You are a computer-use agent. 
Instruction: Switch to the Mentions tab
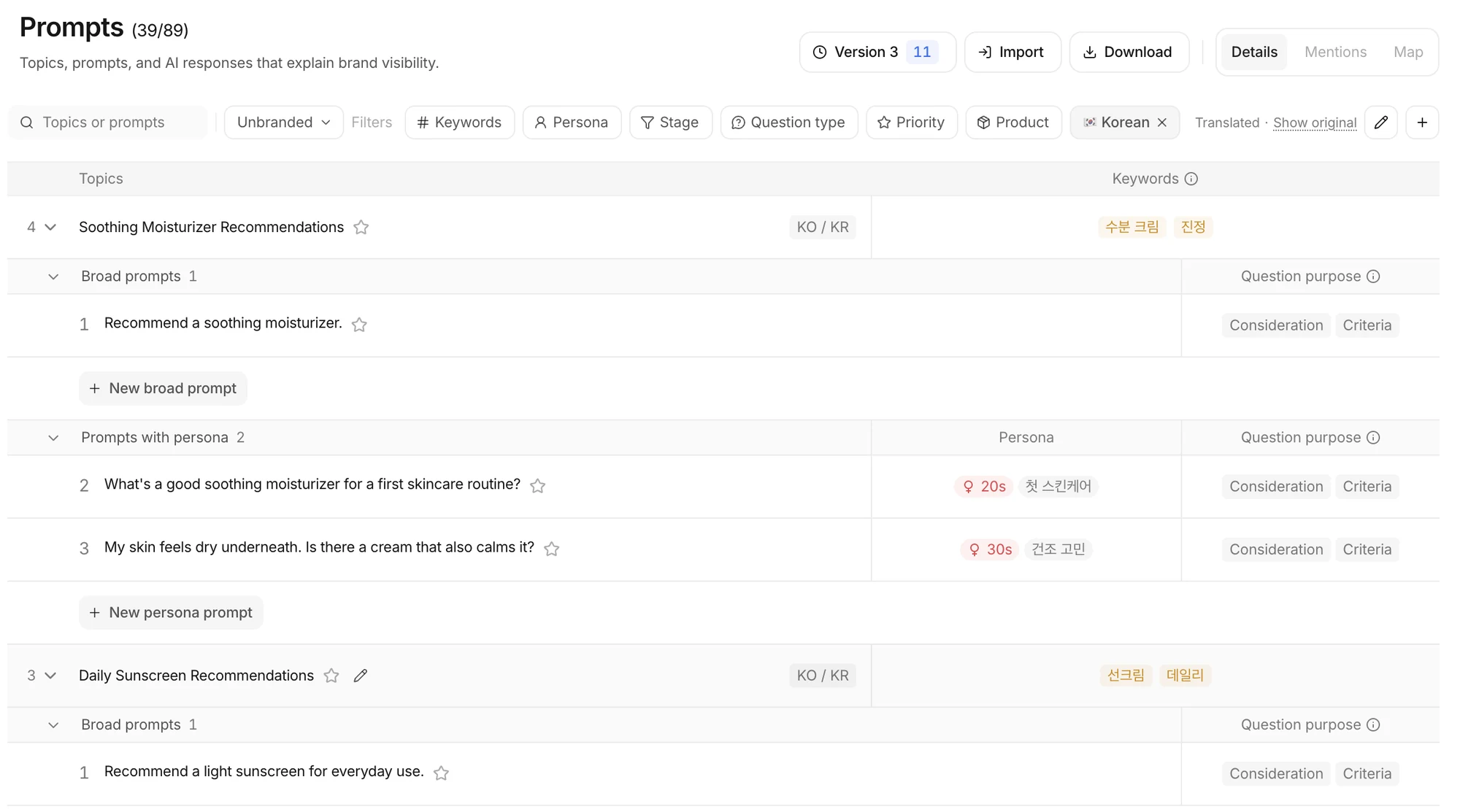pos(1335,52)
